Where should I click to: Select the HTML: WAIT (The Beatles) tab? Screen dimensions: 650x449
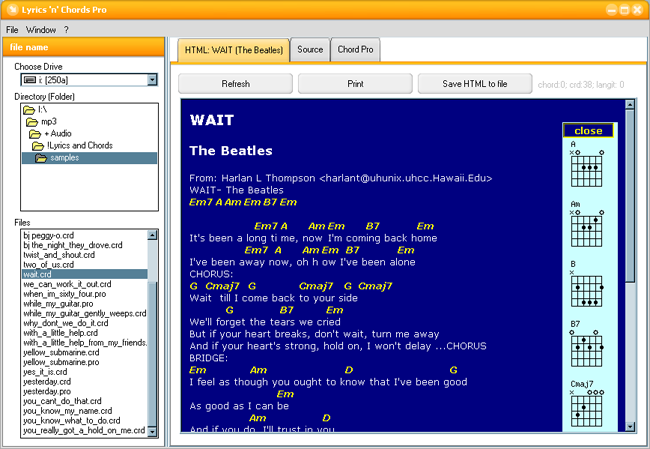pyautogui.click(x=234, y=50)
